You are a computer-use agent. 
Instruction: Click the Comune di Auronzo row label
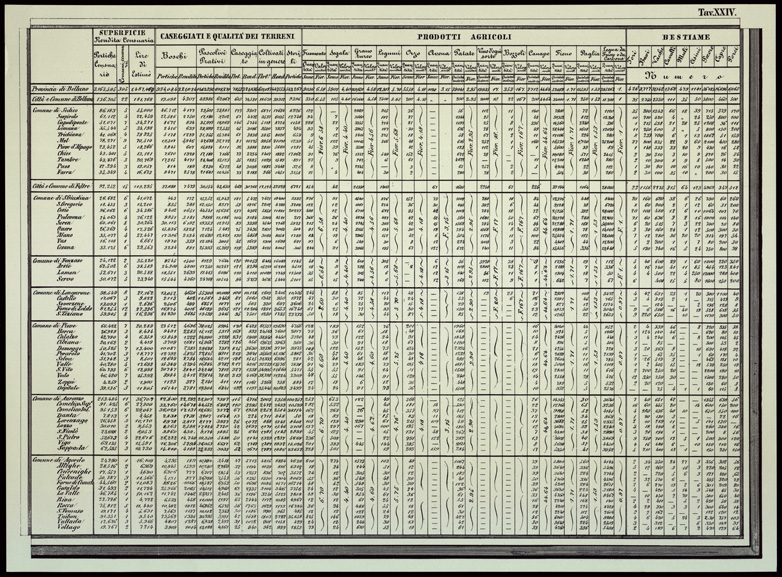(x=59, y=397)
